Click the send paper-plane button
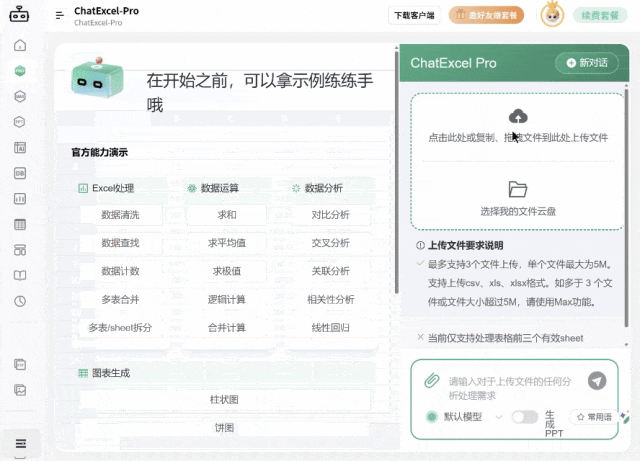The width and height of the screenshot is (640, 461). click(x=597, y=381)
